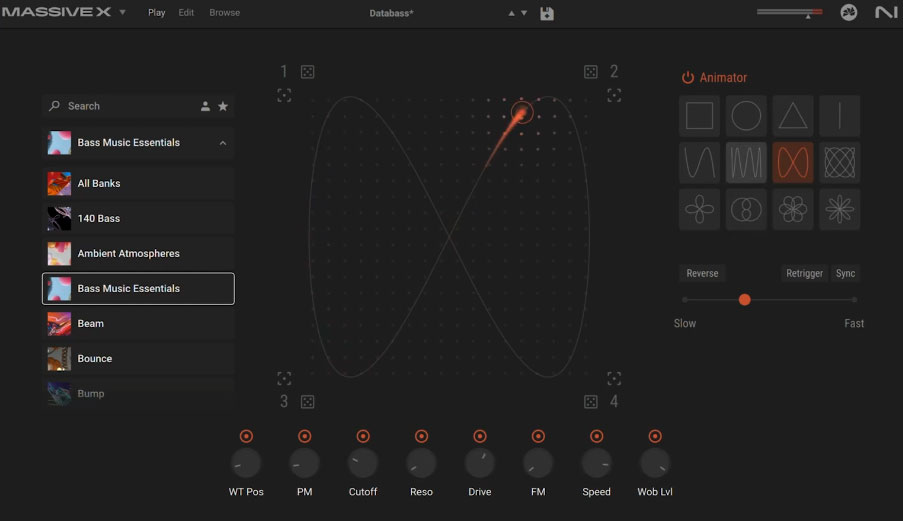Screen dimensions: 903x521
Task: Click the capture snapshot icon for corner 3
Action: (284, 378)
